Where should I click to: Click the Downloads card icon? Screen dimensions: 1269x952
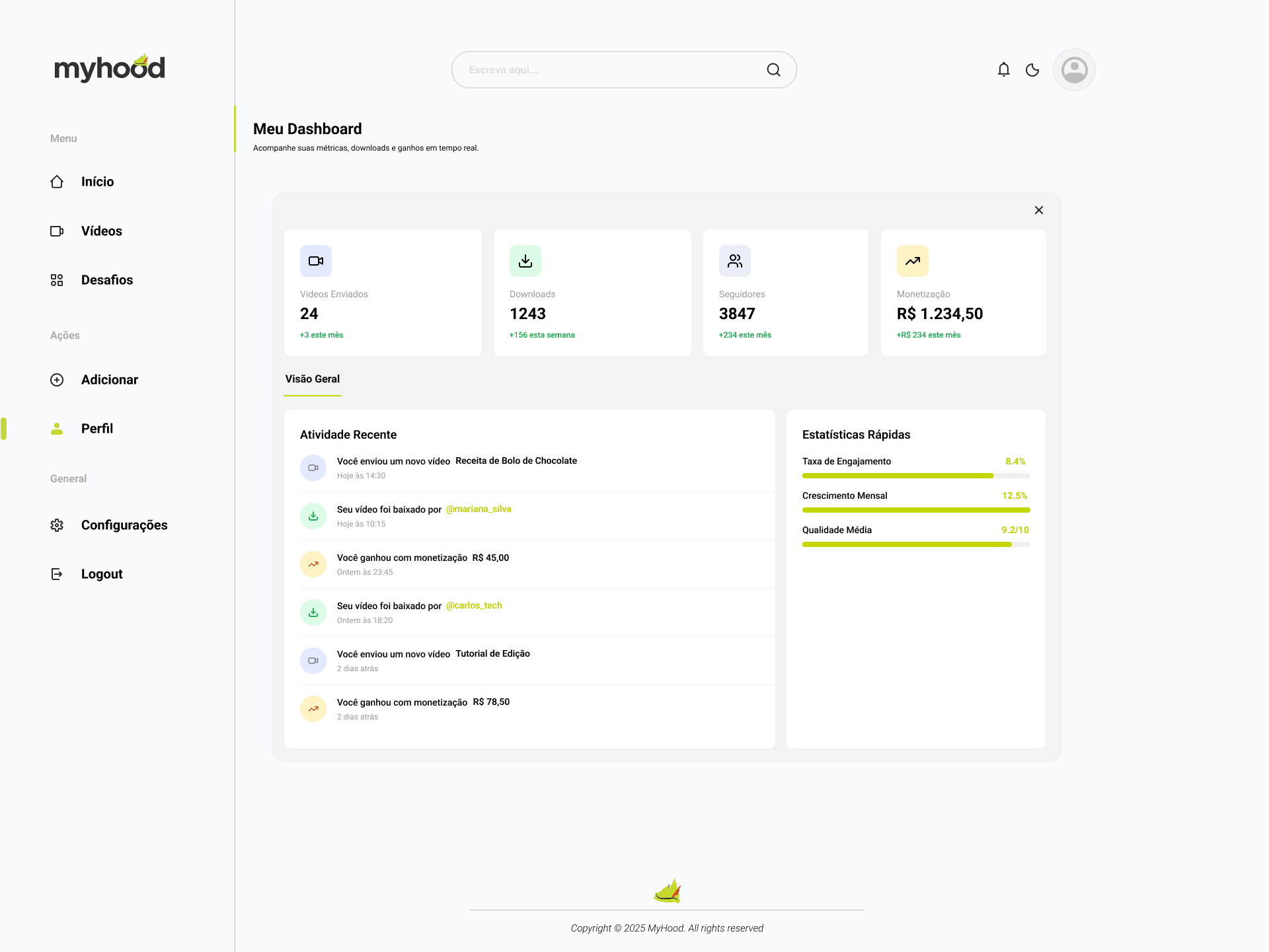[x=525, y=261]
